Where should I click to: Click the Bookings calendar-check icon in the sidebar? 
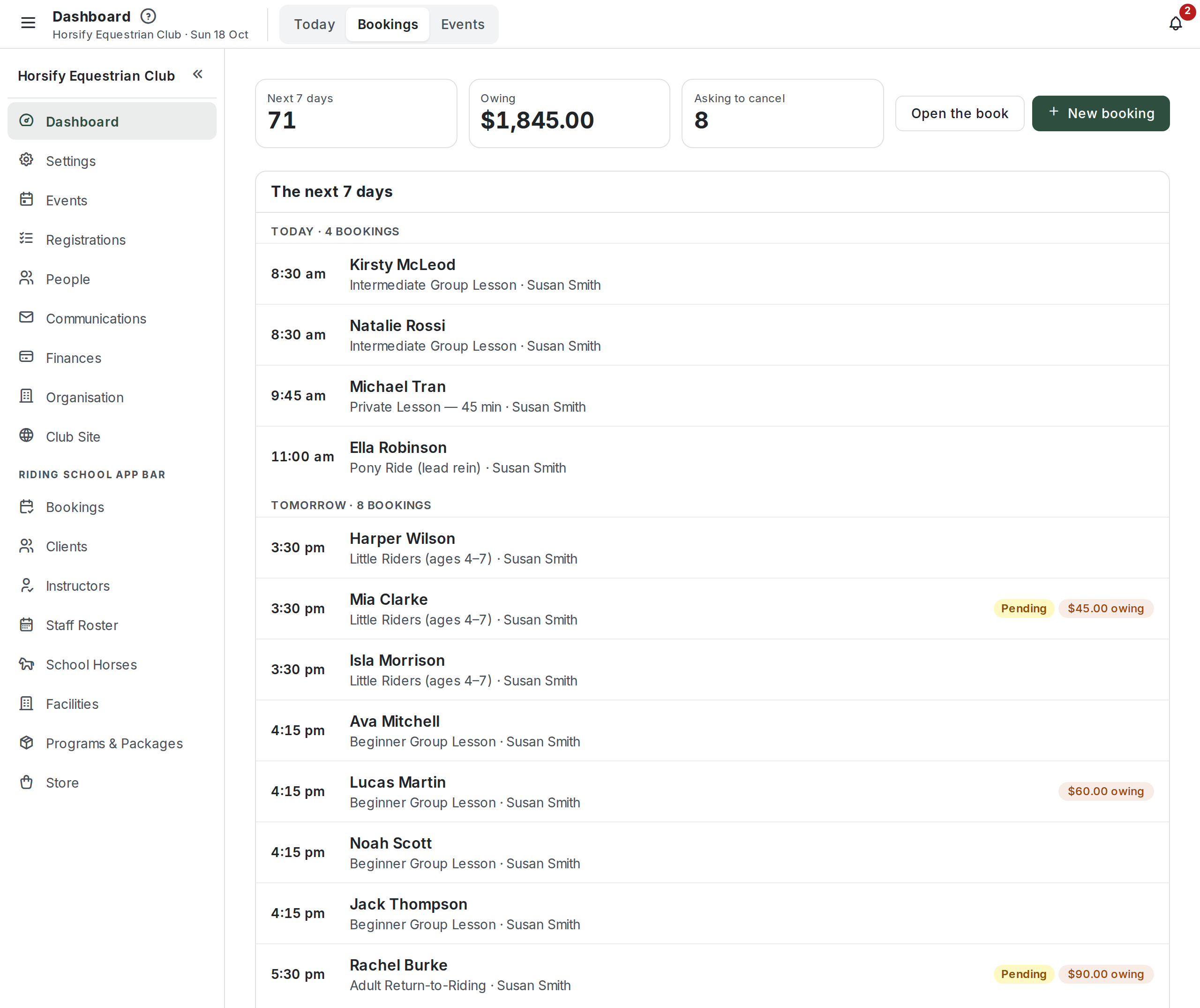(x=26, y=507)
